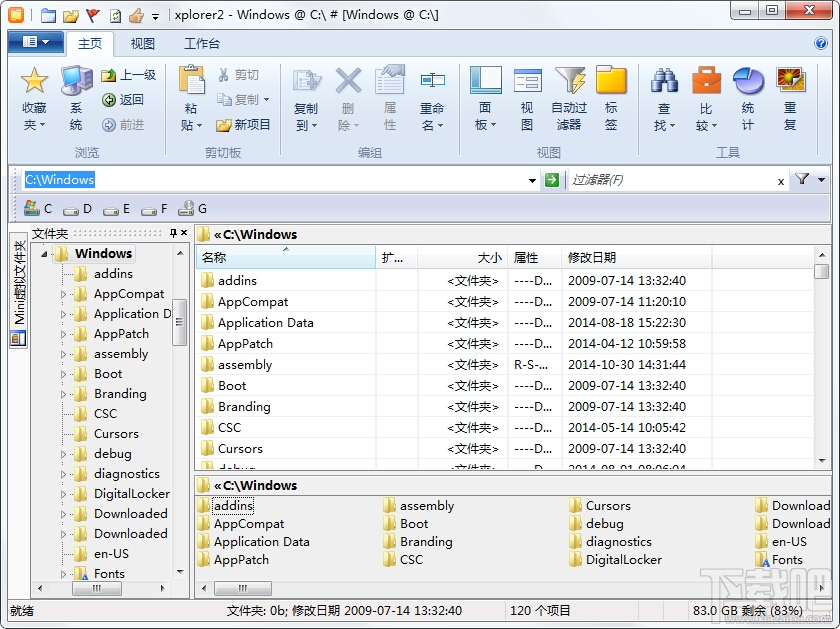Collapse the Windows tree node
The width and height of the screenshot is (840, 629).
click(x=44, y=254)
